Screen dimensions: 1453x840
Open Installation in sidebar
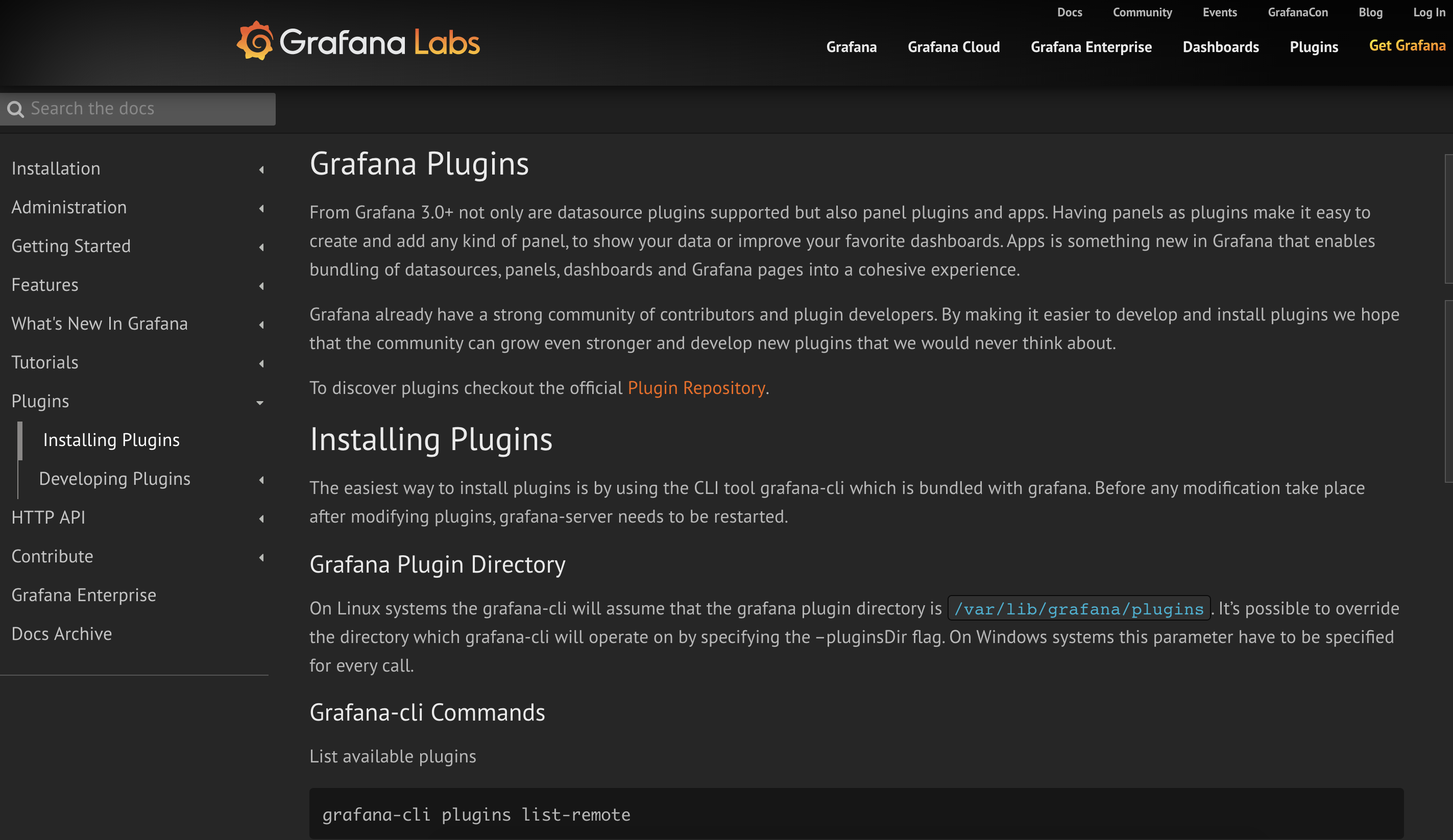(x=56, y=168)
